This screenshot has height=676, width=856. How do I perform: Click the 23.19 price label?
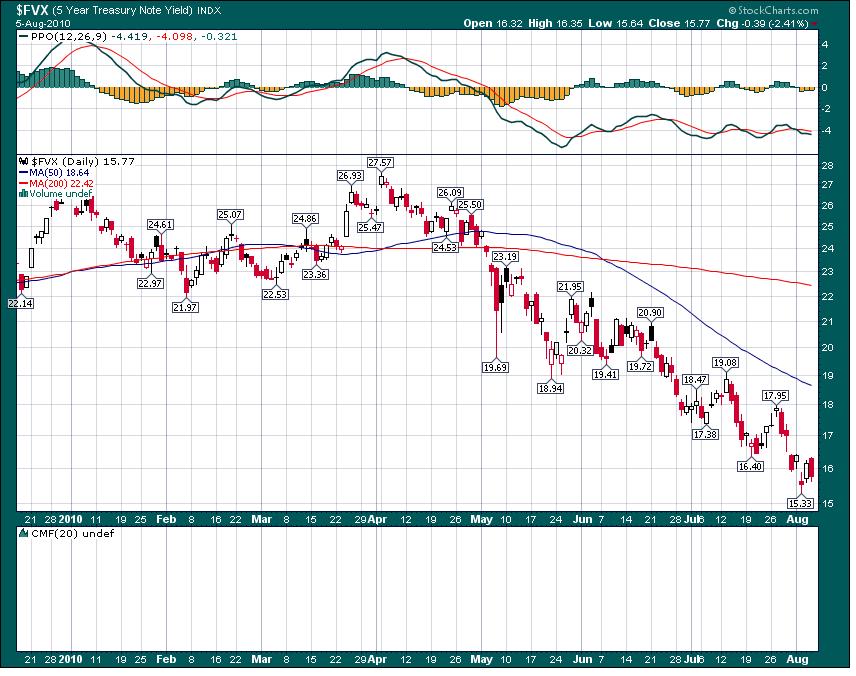click(505, 256)
